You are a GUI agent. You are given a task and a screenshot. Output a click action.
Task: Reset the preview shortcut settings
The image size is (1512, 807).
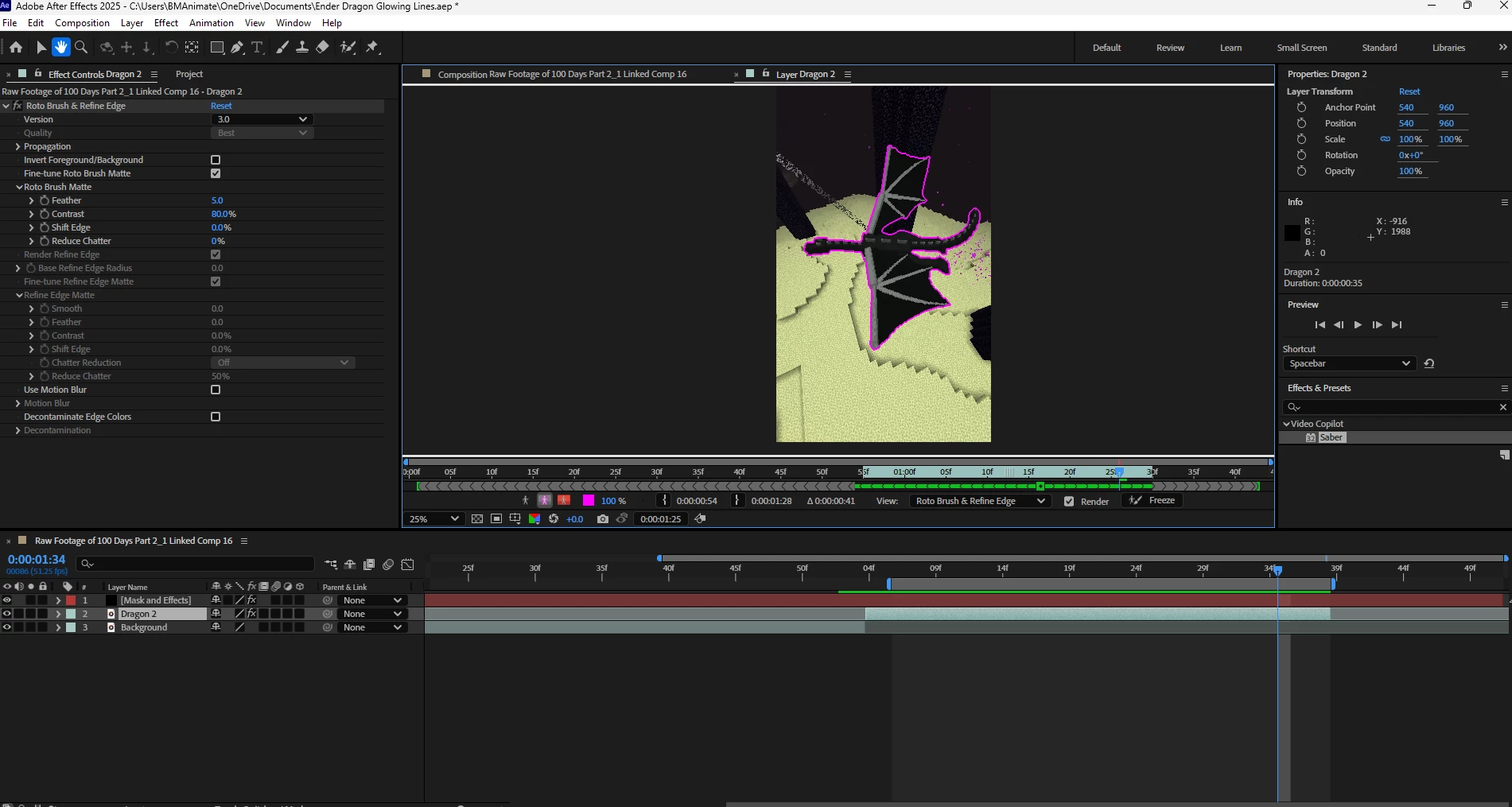pyautogui.click(x=1429, y=363)
